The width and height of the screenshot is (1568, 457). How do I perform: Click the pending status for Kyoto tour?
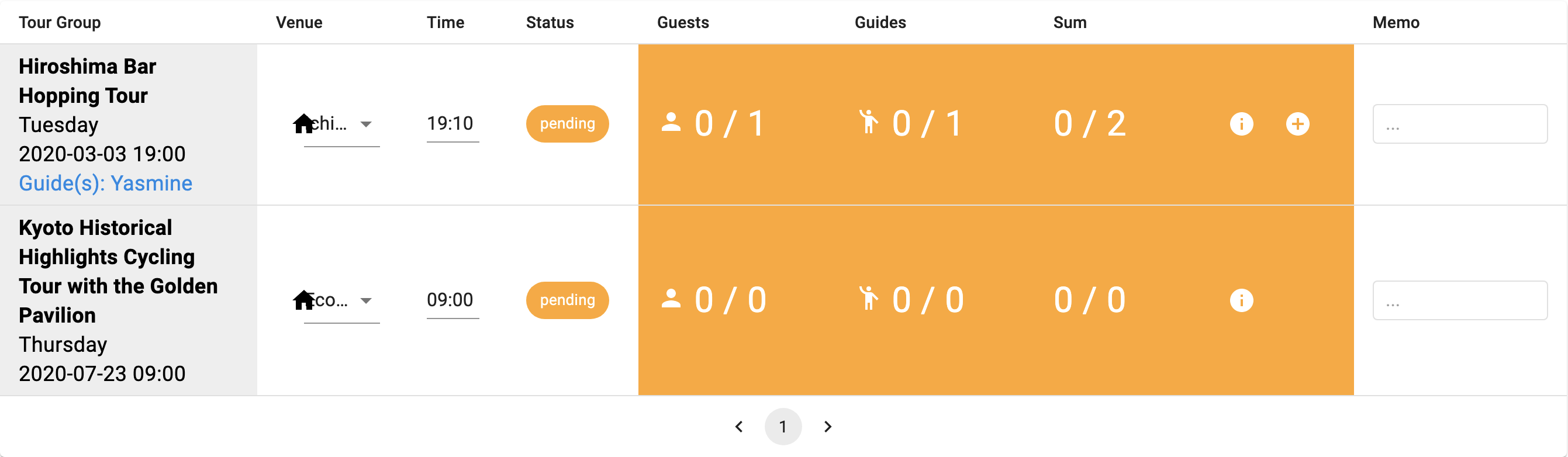(x=567, y=300)
